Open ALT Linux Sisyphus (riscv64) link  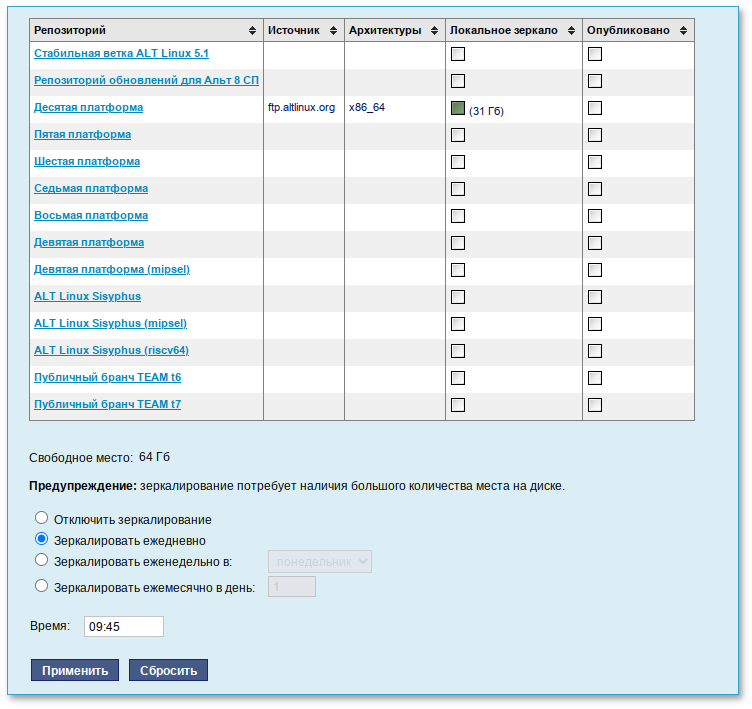pyautogui.click(x=111, y=351)
